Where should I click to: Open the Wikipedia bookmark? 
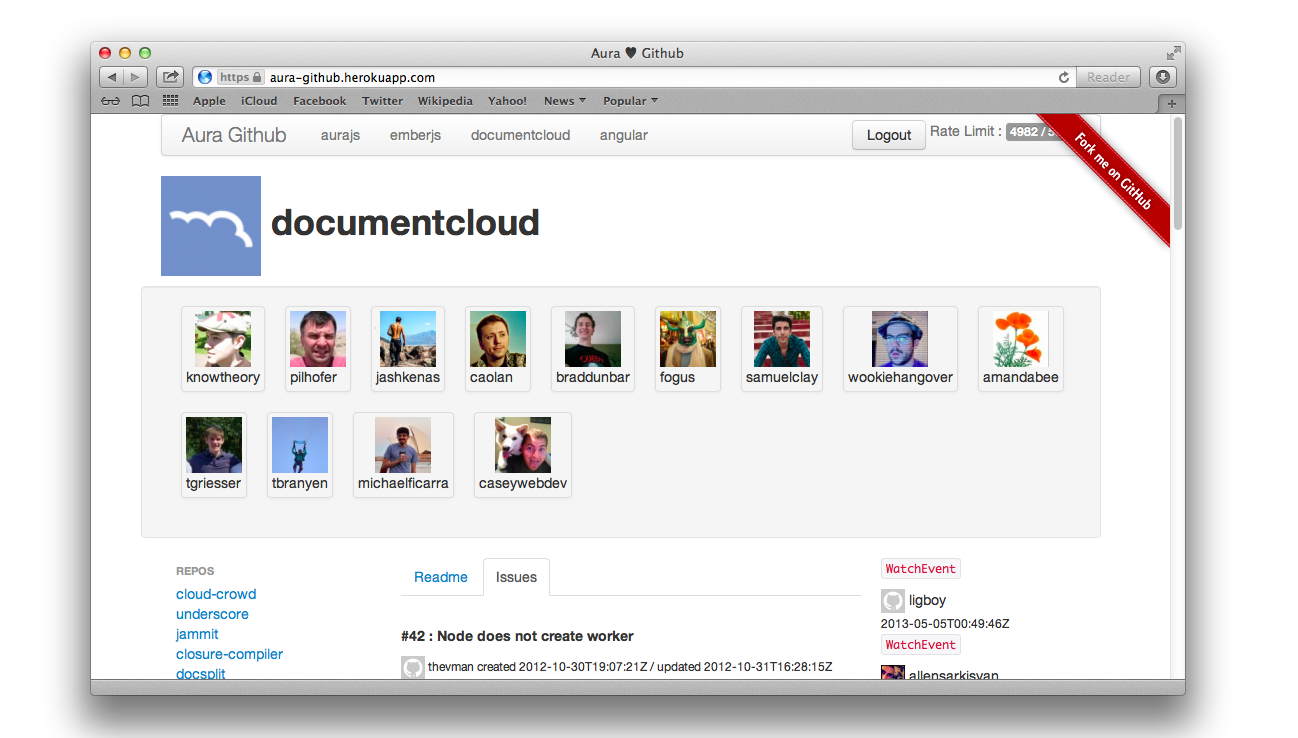pos(445,101)
